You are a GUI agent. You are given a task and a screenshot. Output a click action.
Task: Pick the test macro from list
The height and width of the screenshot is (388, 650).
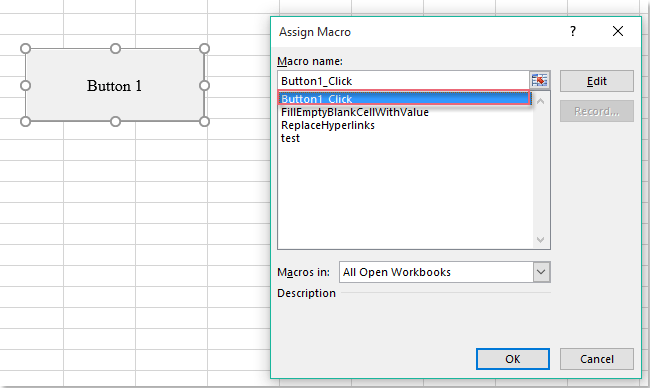(290, 138)
